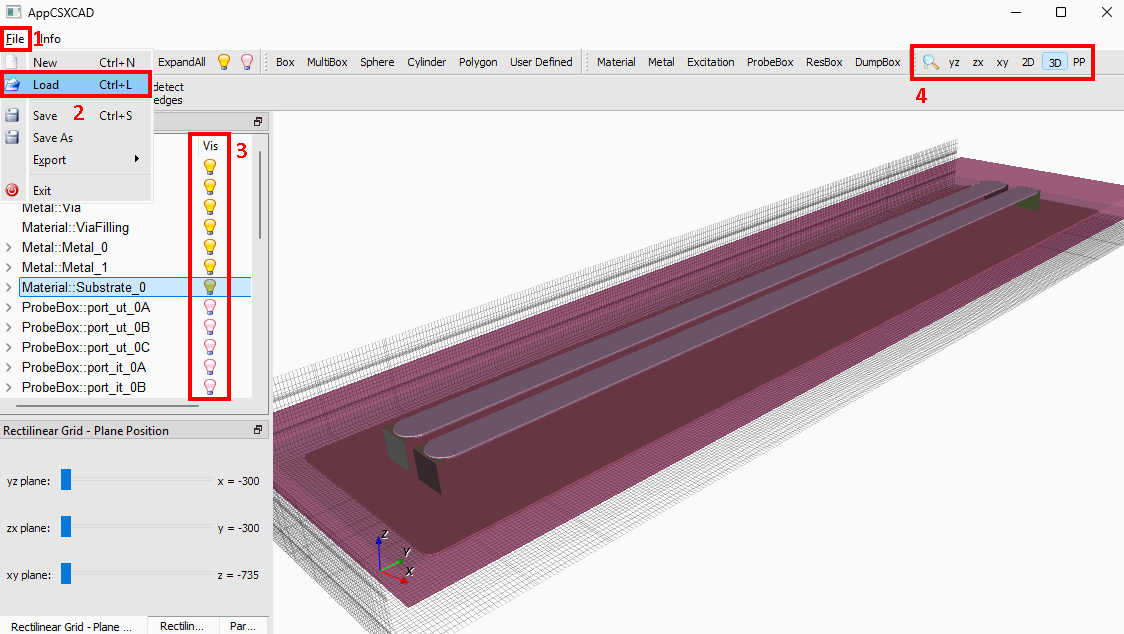Choose Save from the File menu
The image size is (1124, 634).
76,115
